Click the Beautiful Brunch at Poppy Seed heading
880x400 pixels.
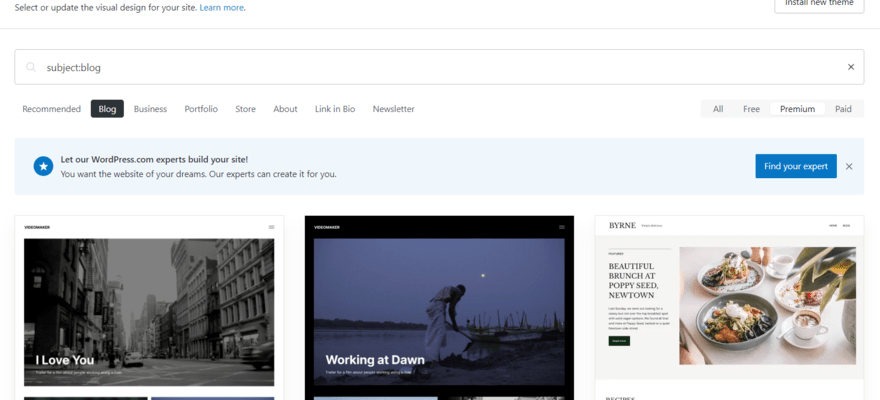click(x=634, y=281)
